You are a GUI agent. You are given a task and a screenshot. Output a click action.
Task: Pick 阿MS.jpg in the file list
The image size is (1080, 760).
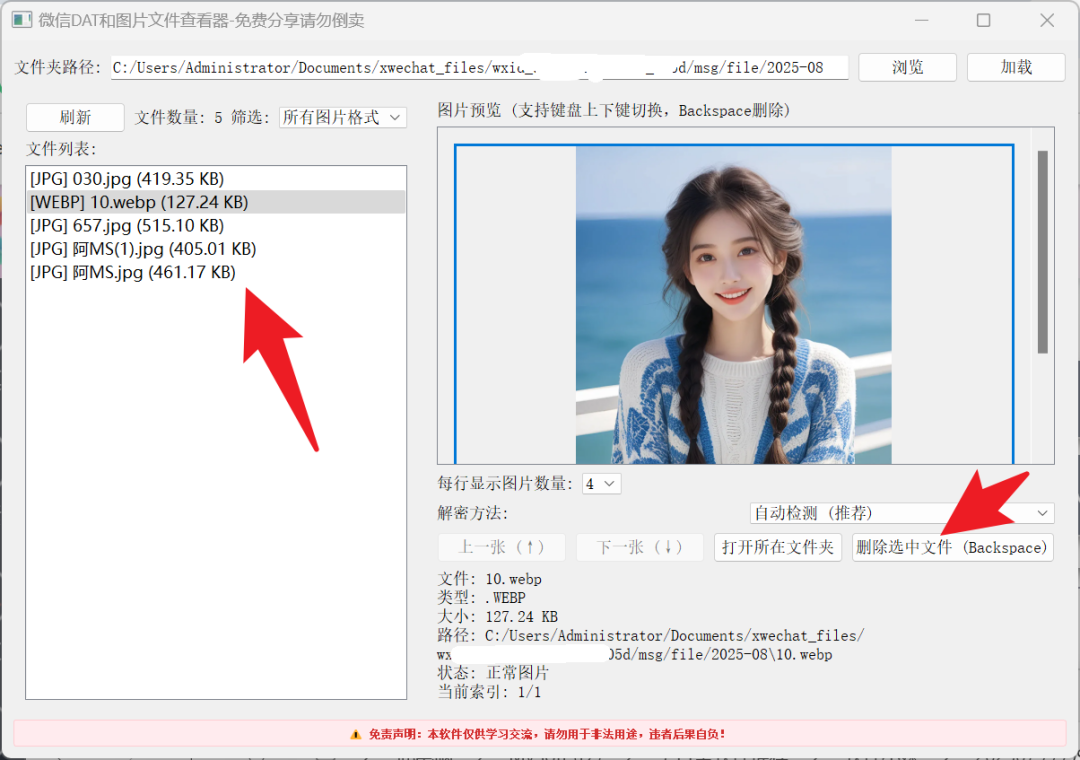tap(132, 271)
